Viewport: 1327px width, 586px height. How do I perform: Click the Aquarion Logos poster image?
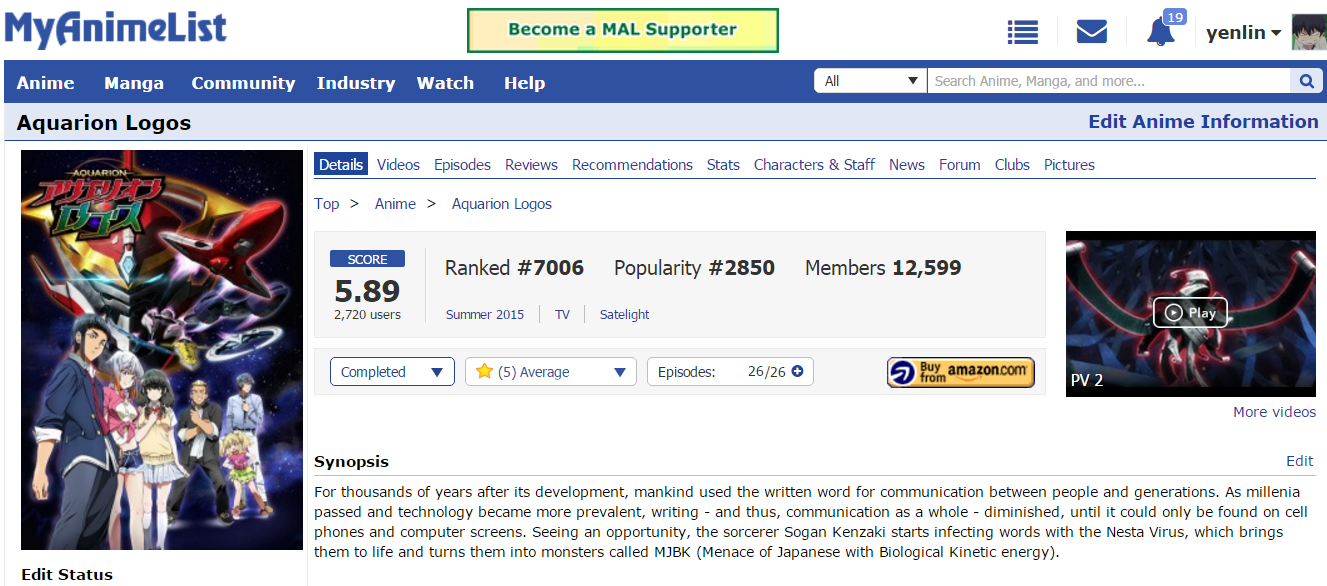click(162, 350)
